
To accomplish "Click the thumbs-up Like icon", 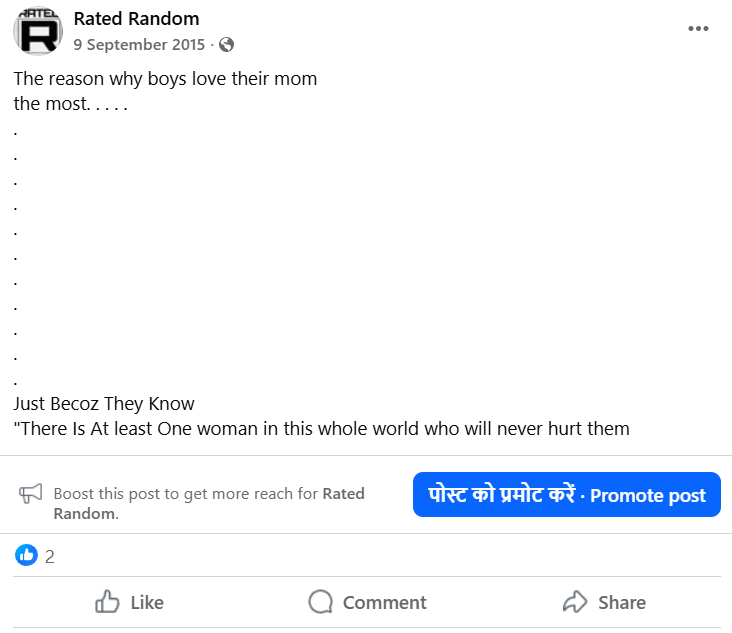I will click(107, 602).
